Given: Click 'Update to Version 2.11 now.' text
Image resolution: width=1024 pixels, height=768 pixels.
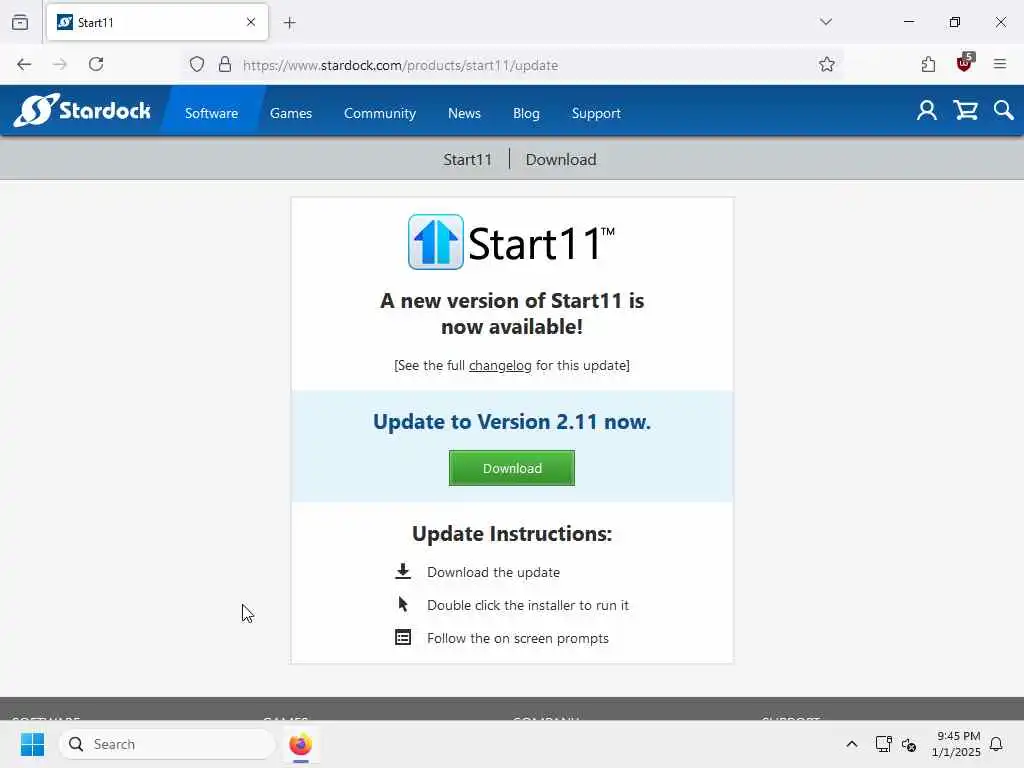Looking at the screenshot, I should [x=512, y=422].
